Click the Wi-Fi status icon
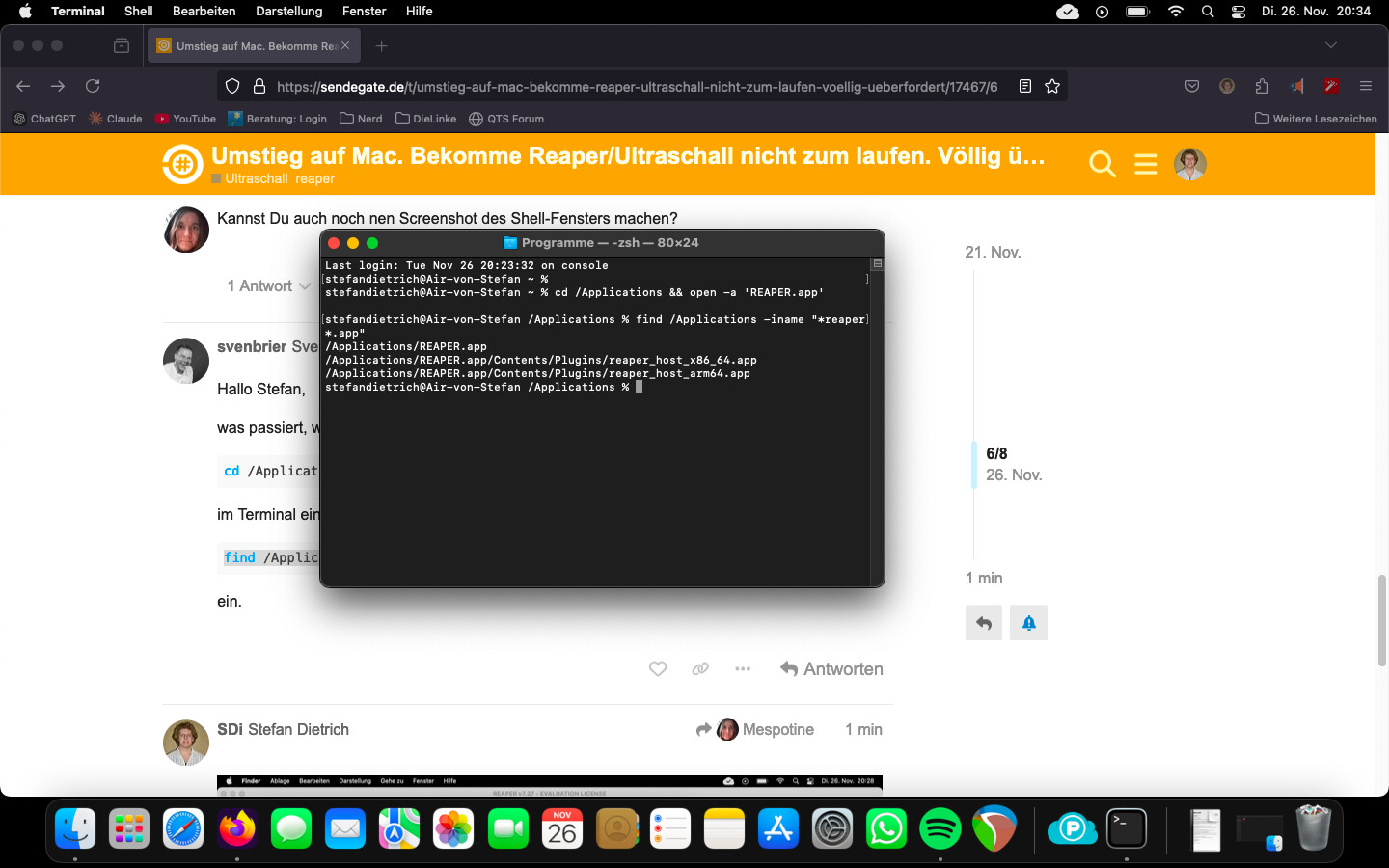The image size is (1389, 868). (1175, 12)
